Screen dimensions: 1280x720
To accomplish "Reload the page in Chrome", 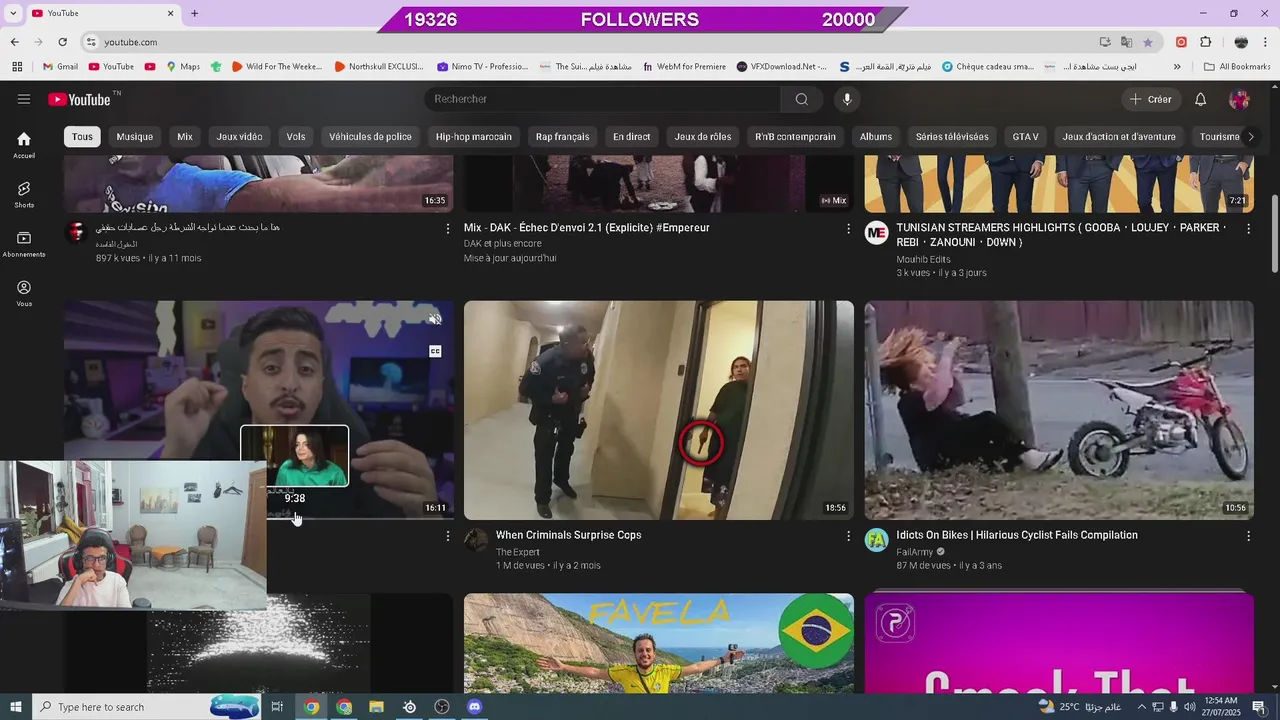I will coord(62,42).
